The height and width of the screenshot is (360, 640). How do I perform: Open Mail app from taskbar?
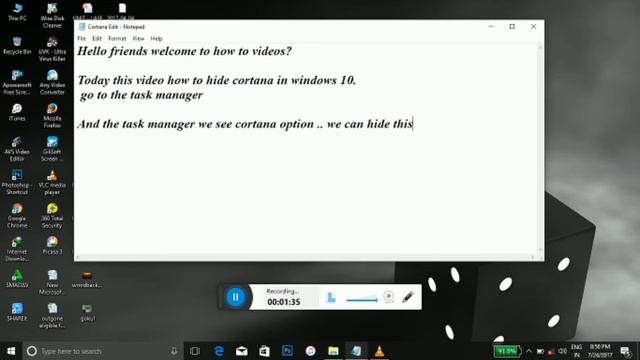coord(242,351)
